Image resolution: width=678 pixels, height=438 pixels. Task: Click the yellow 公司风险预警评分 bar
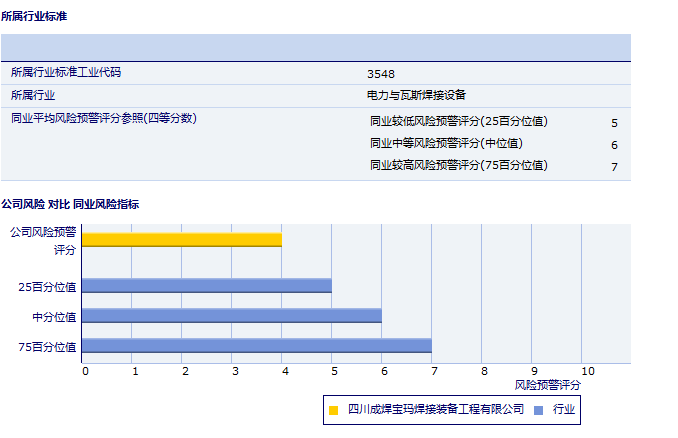181,239
